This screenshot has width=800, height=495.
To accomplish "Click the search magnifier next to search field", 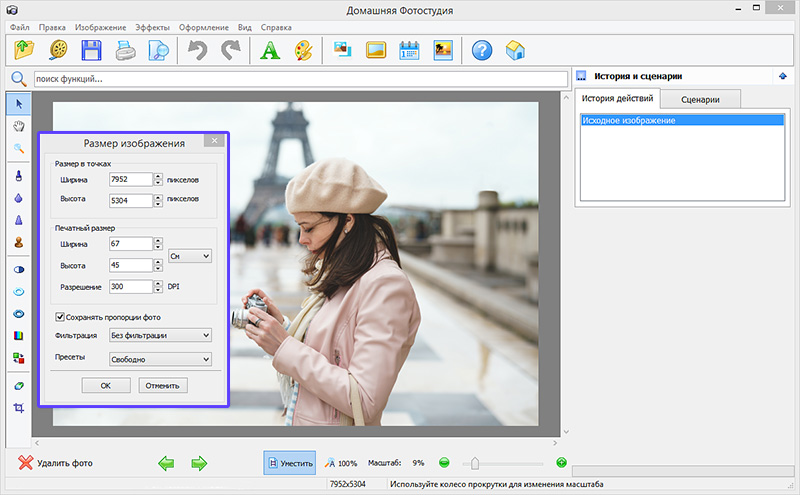I will point(18,79).
